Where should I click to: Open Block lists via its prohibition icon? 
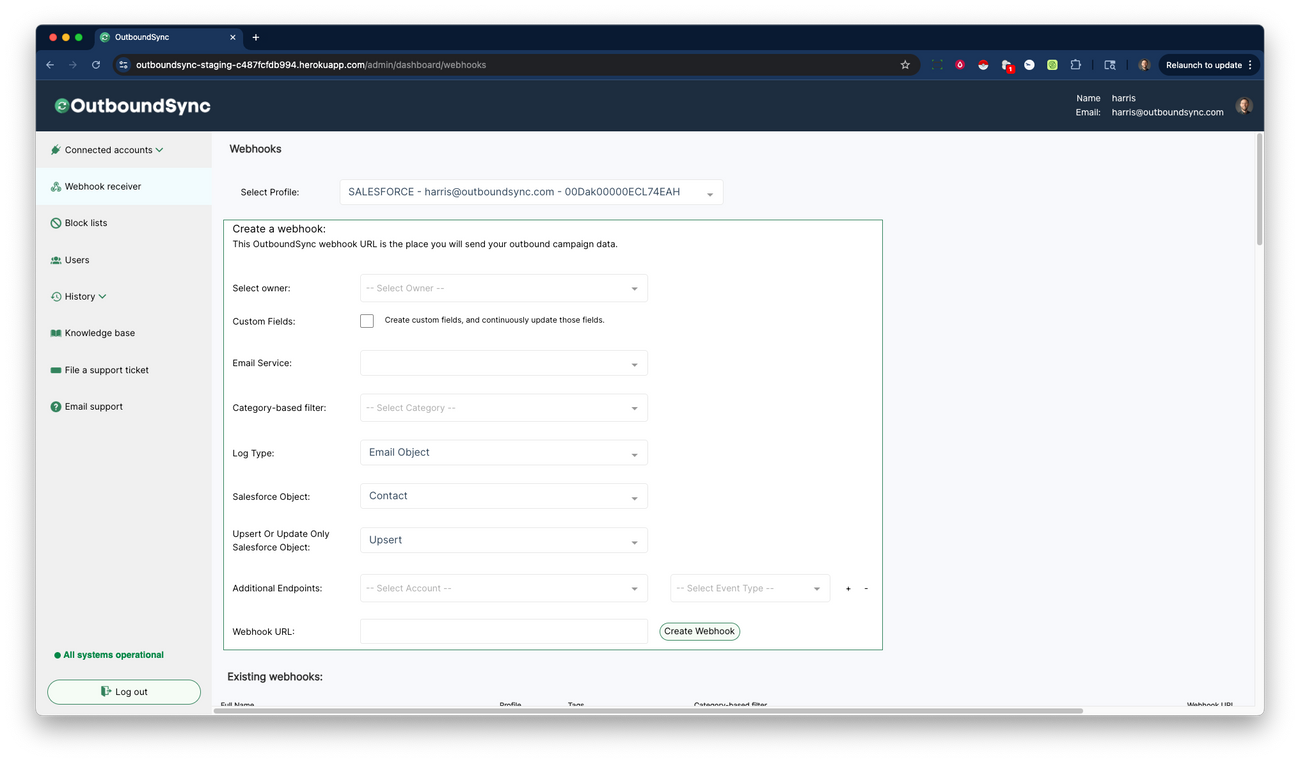click(x=56, y=222)
